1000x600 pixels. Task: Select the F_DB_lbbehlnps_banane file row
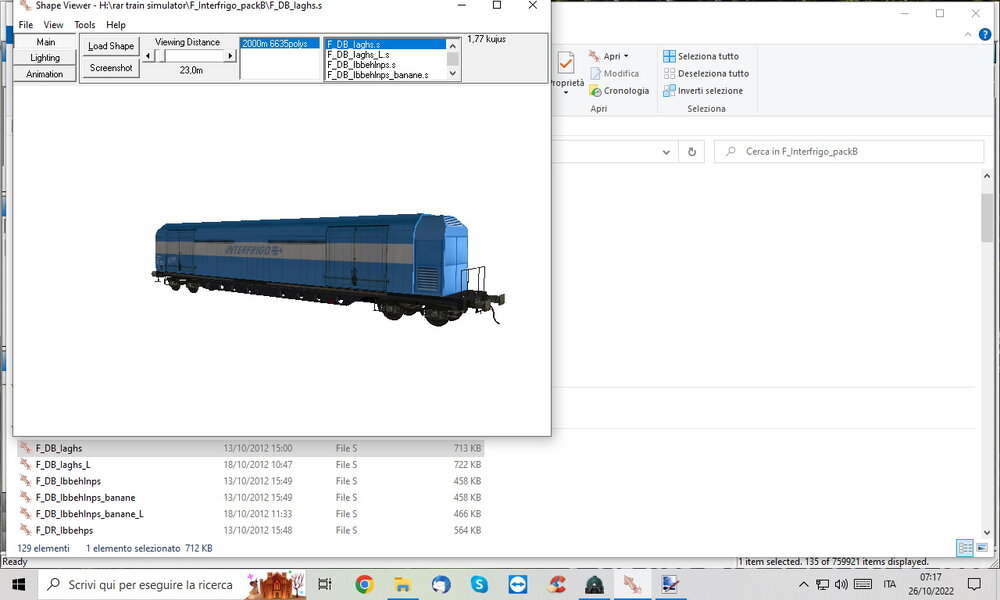(x=250, y=497)
